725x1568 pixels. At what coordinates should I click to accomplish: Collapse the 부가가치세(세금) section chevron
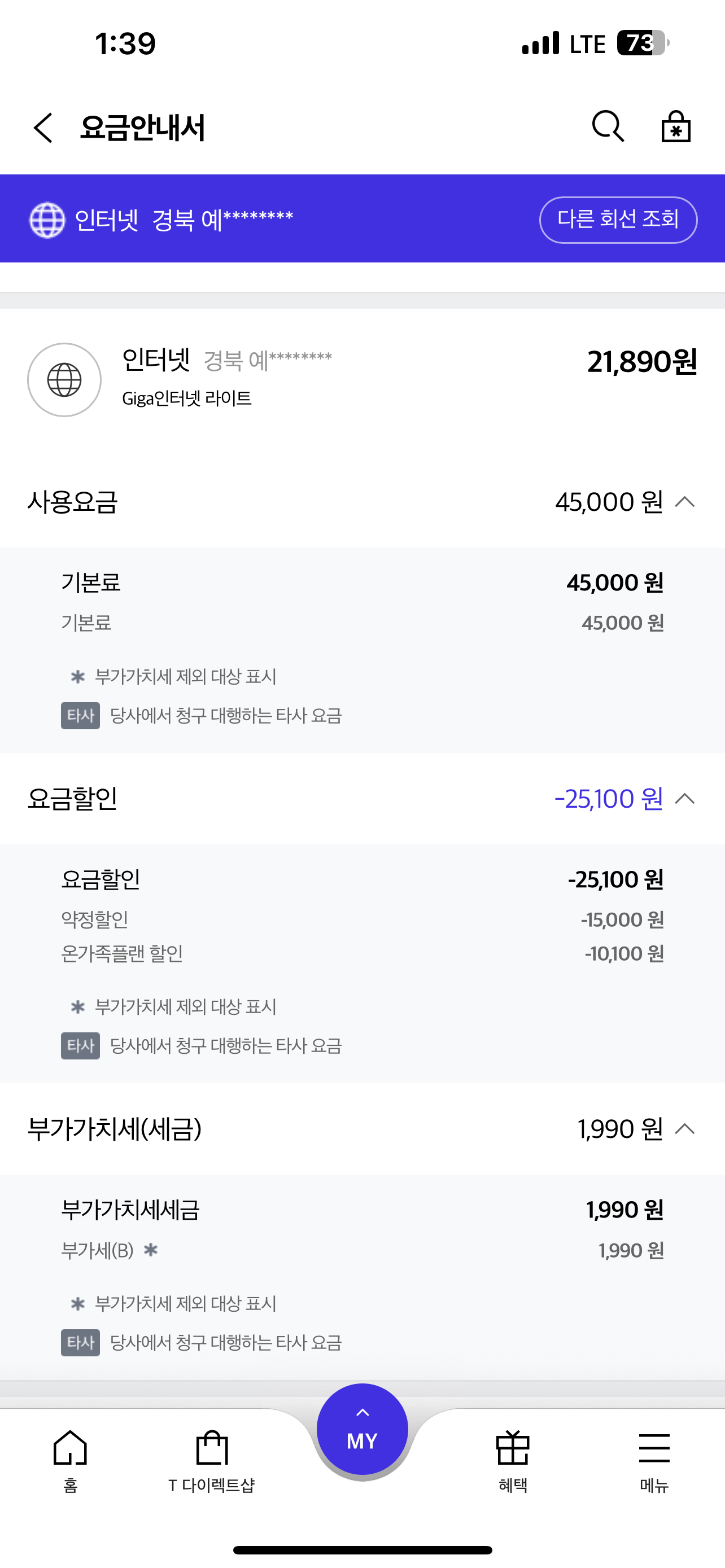click(x=685, y=1129)
